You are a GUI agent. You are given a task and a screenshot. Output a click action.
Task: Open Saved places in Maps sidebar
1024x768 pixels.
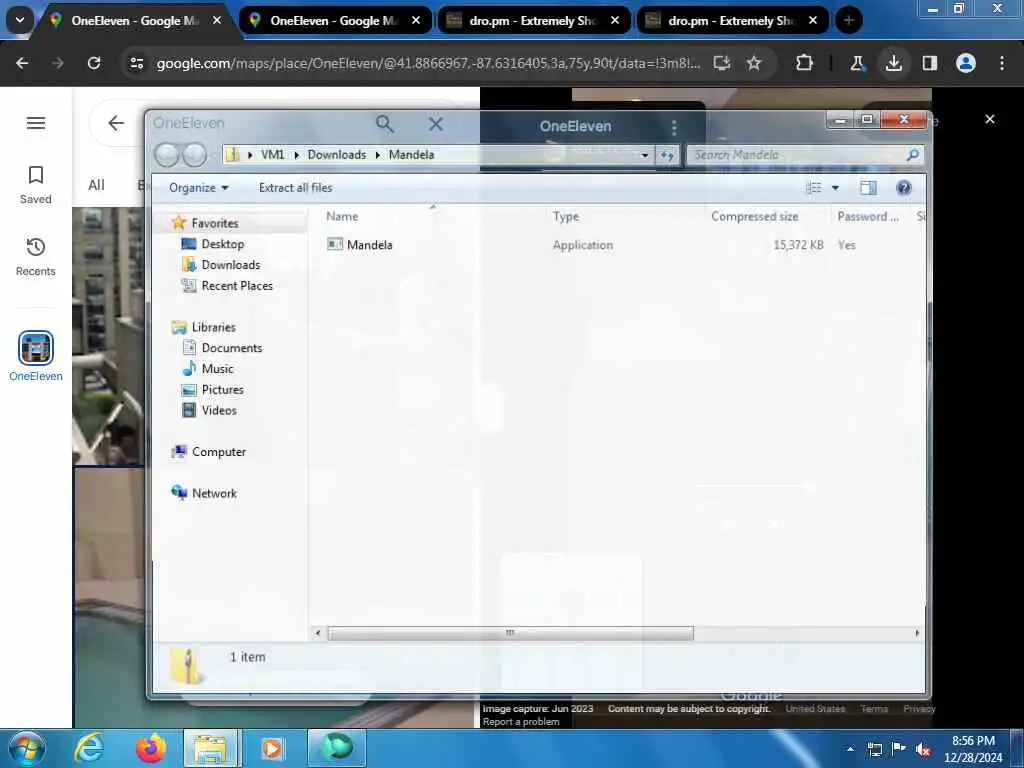point(36,185)
